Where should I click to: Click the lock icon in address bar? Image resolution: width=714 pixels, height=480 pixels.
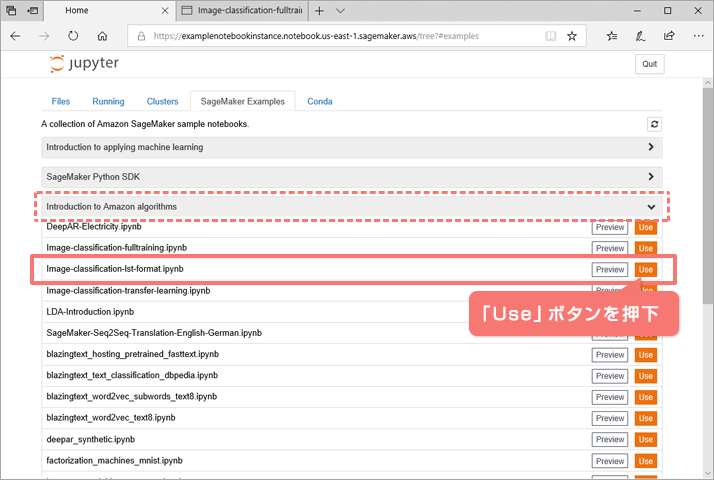click(x=141, y=36)
